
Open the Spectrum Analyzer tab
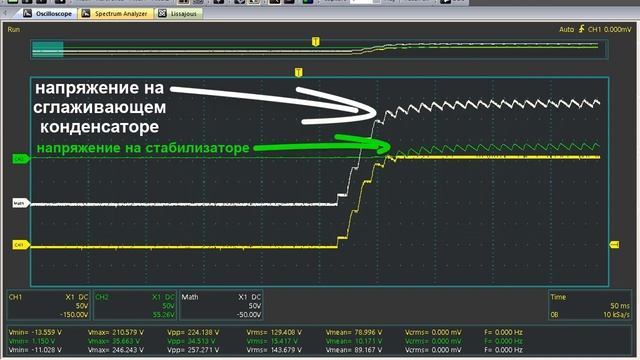pyautogui.click(x=116, y=13)
